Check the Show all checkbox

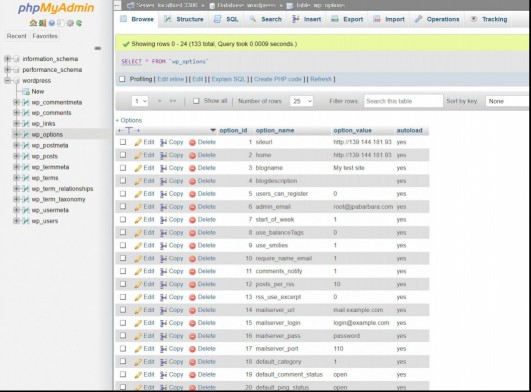pos(196,101)
